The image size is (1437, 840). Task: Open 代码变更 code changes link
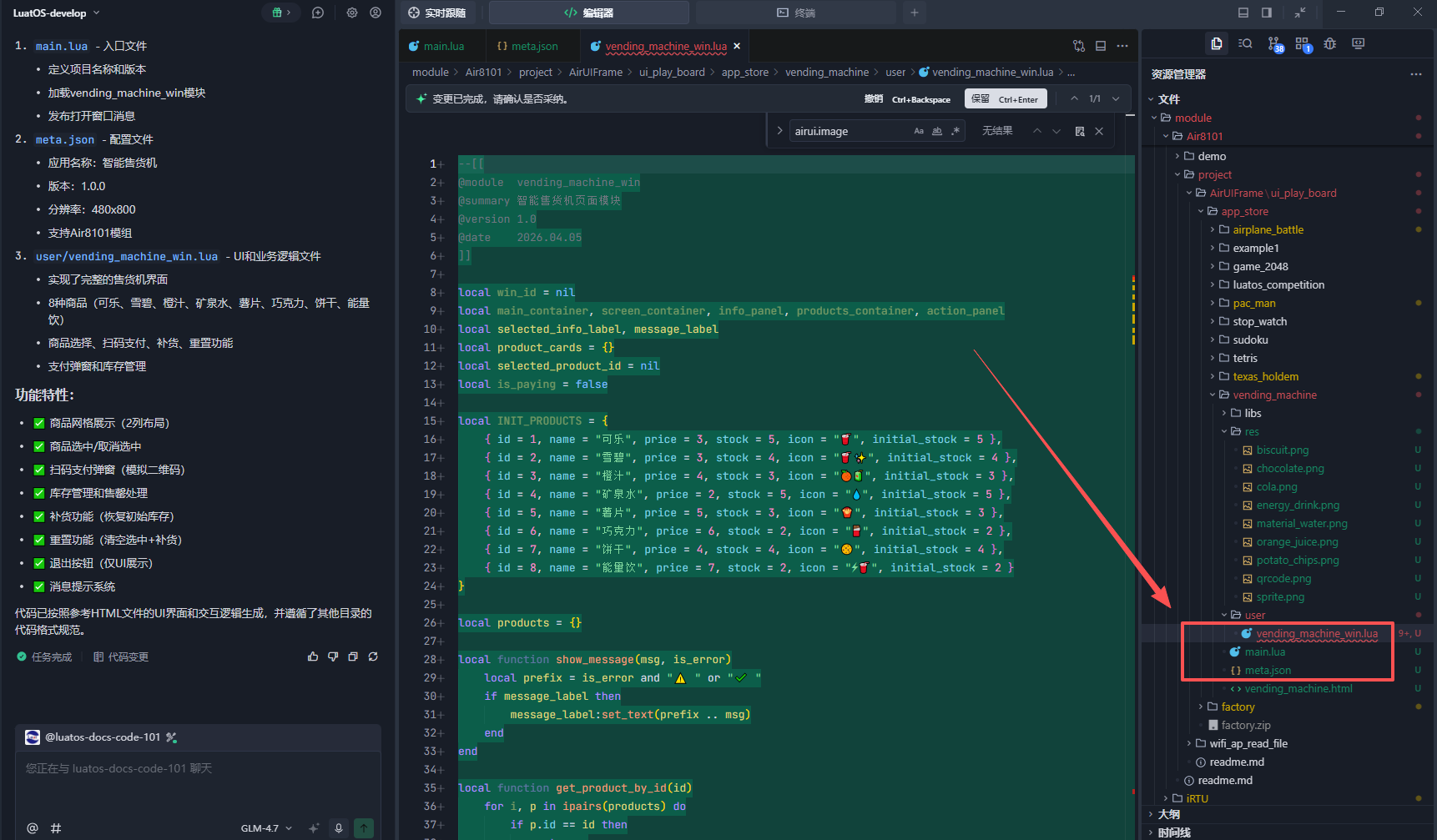coord(121,656)
